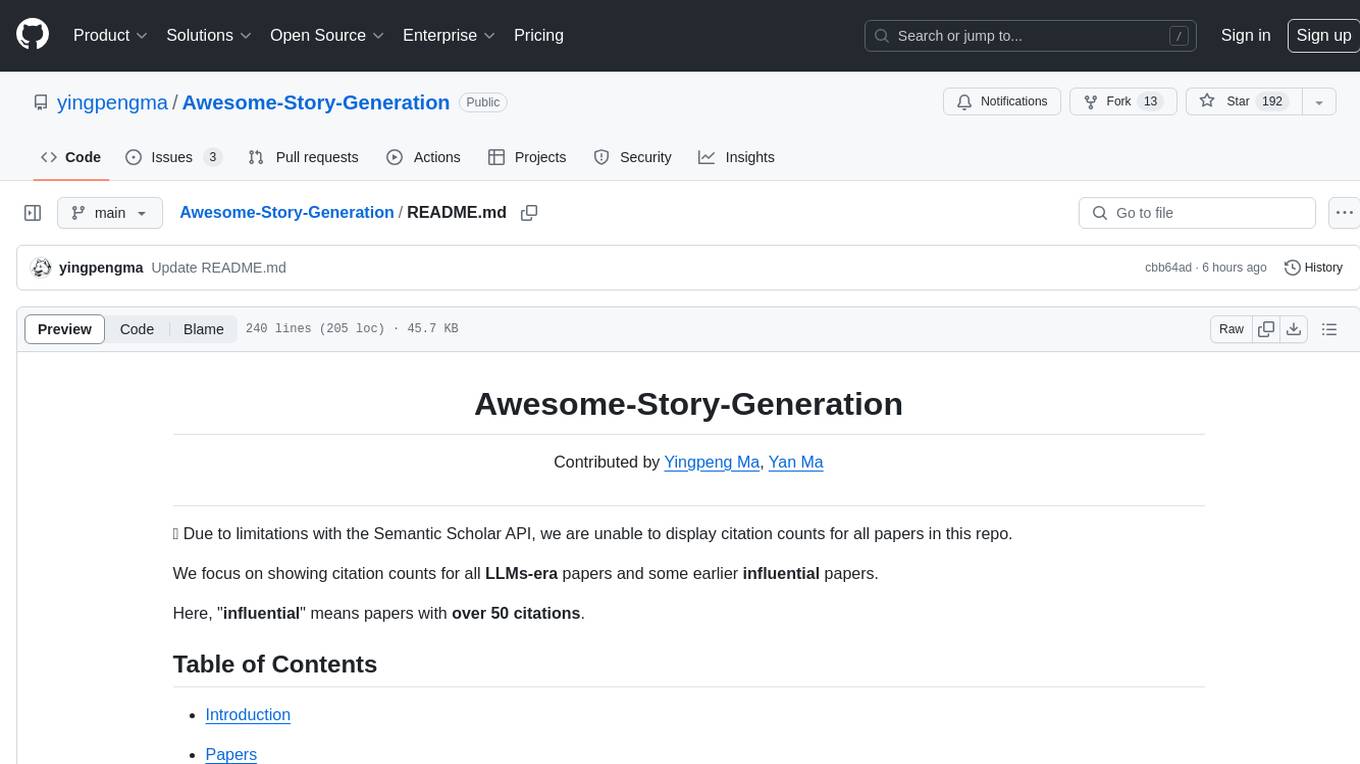This screenshot has height=764, width=1360.
Task: Open the Raw file view
Action: 1231,329
